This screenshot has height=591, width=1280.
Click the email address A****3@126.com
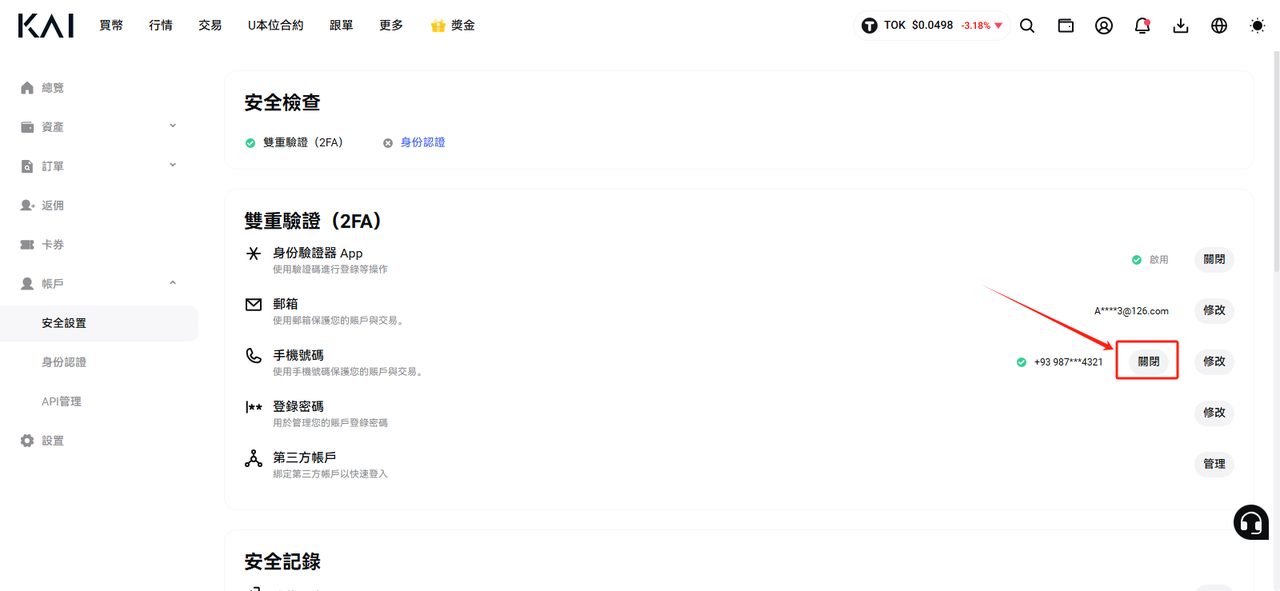[x=1131, y=311]
